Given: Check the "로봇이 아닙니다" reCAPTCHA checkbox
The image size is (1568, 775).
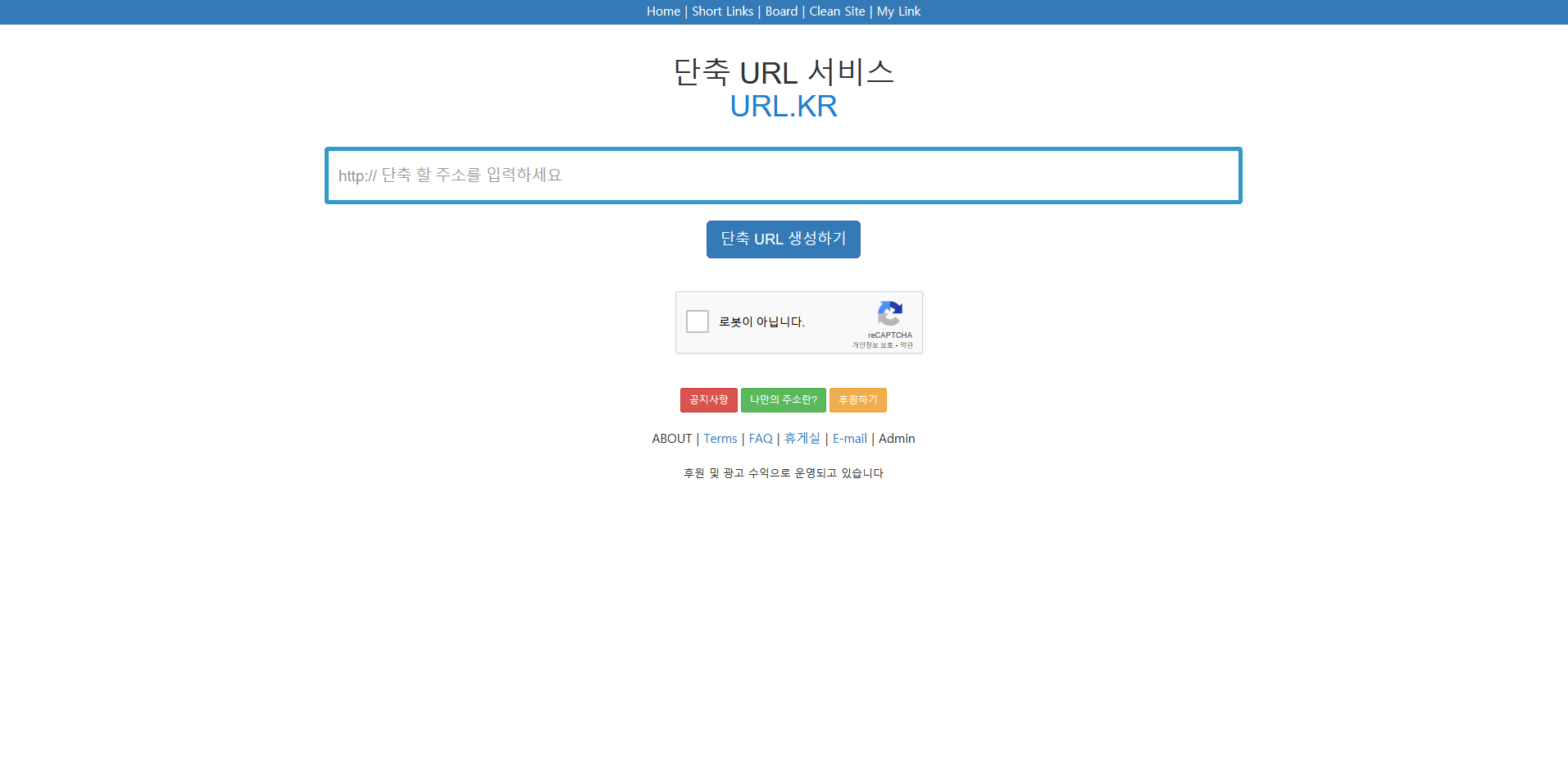Looking at the screenshot, I should [698, 321].
